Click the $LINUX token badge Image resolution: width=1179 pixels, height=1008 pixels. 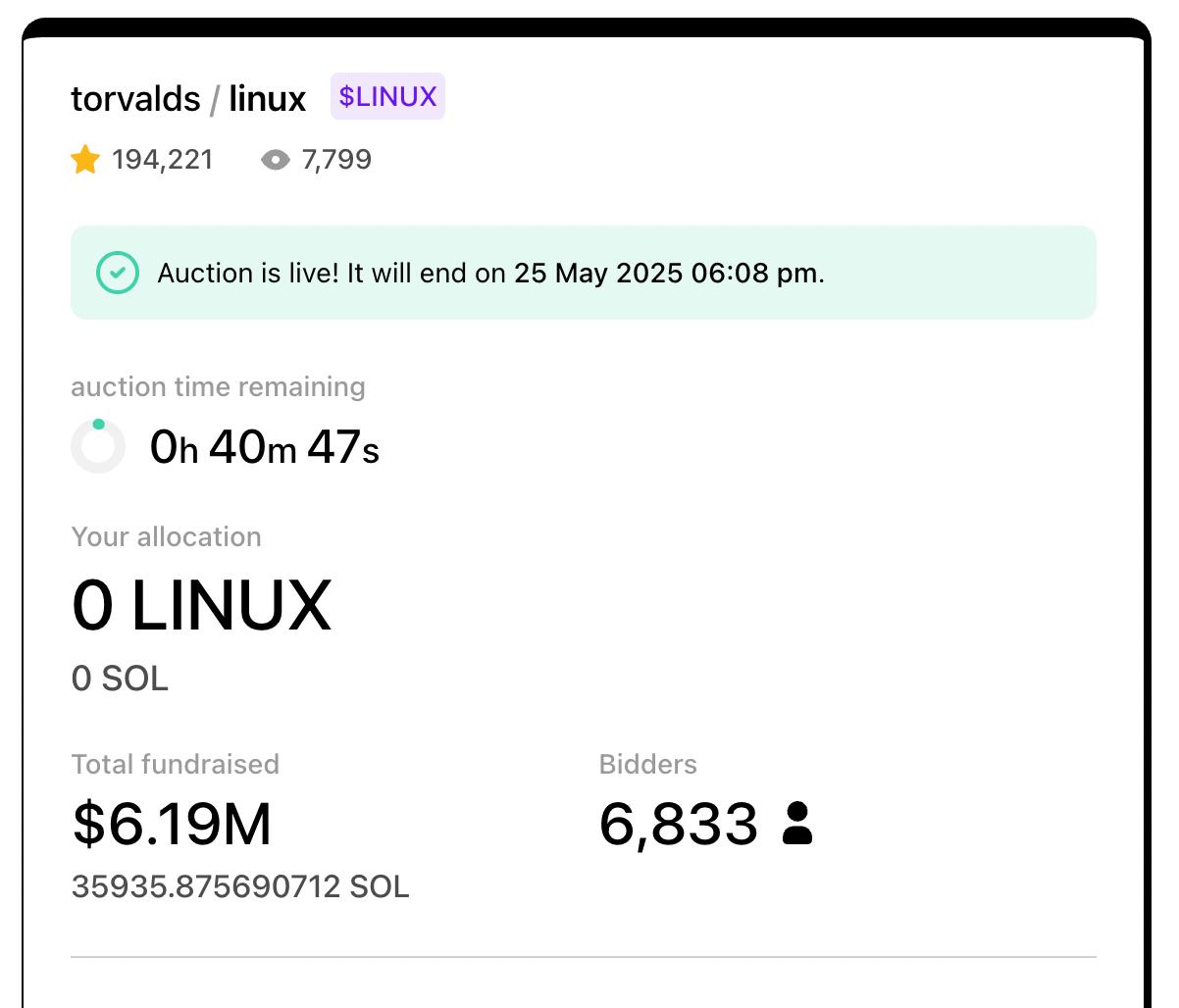pos(387,97)
